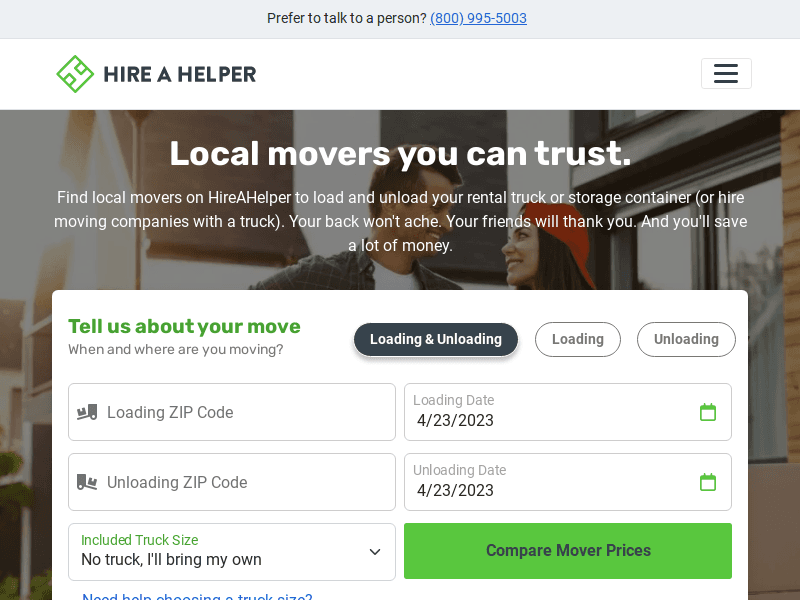The width and height of the screenshot is (800, 600).
Task: Click the truck icon beside Unloading ZIP Code
Action: [88, 481]
